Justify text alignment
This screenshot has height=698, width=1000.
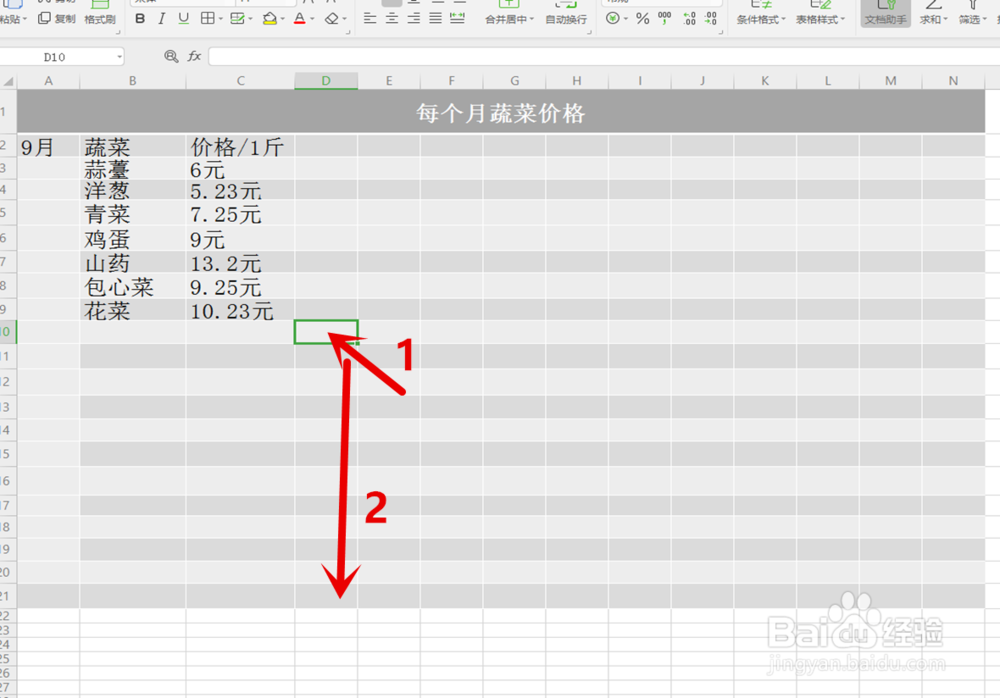pyautogui.click(x=436, y=19)
